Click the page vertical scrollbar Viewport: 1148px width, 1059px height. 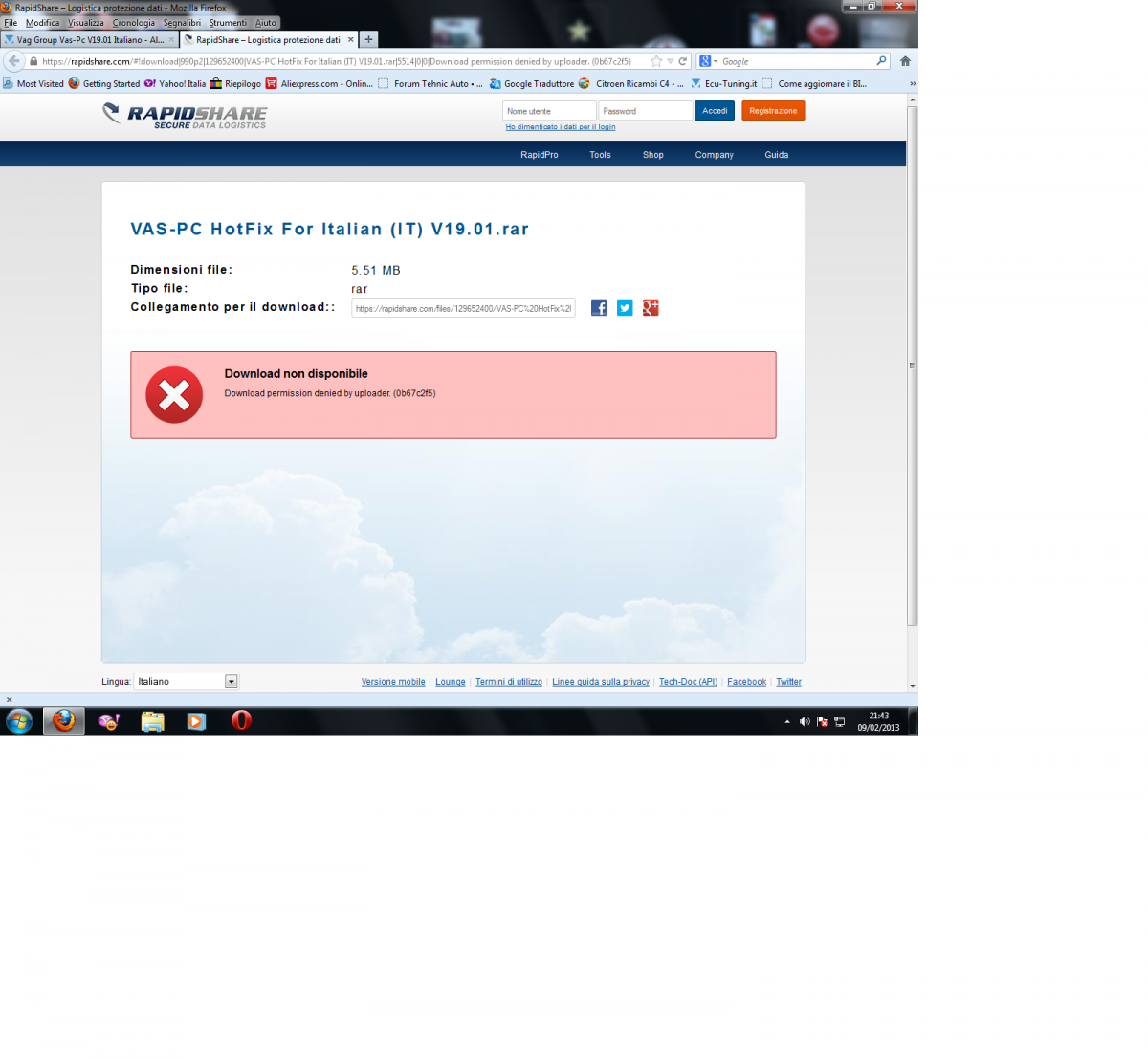click(913, 365)
